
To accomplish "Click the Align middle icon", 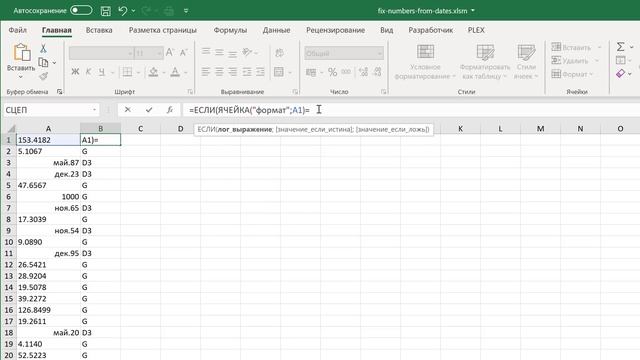I will point(219,52).
